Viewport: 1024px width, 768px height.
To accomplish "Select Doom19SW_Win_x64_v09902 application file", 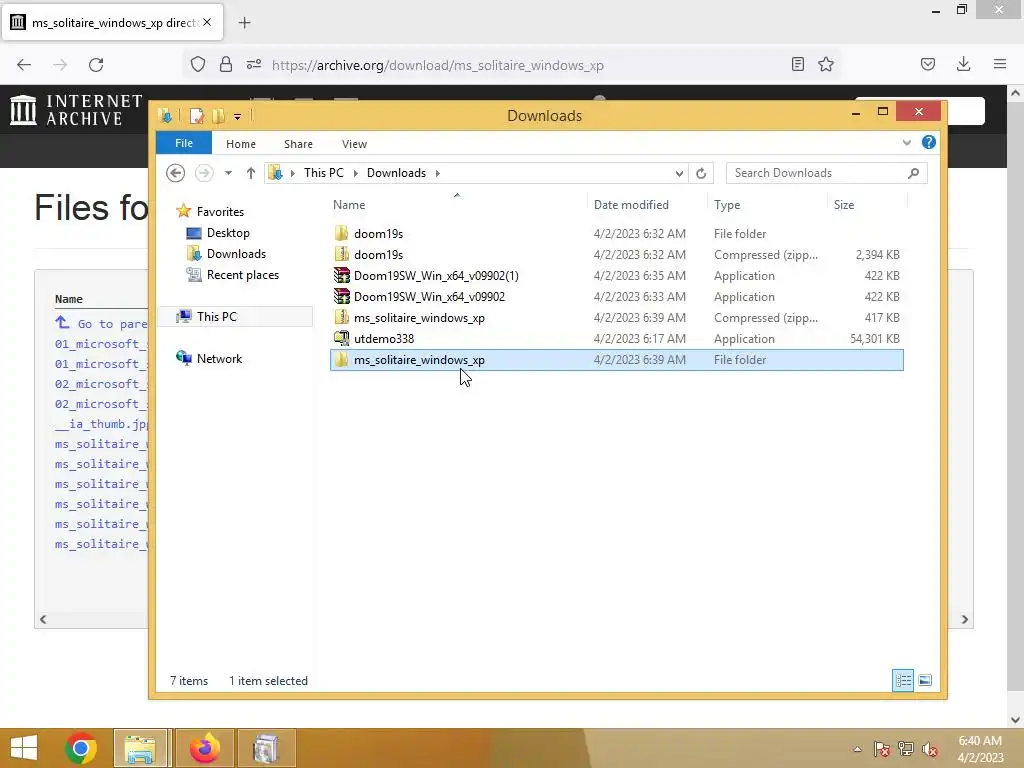I will (616, 296).
